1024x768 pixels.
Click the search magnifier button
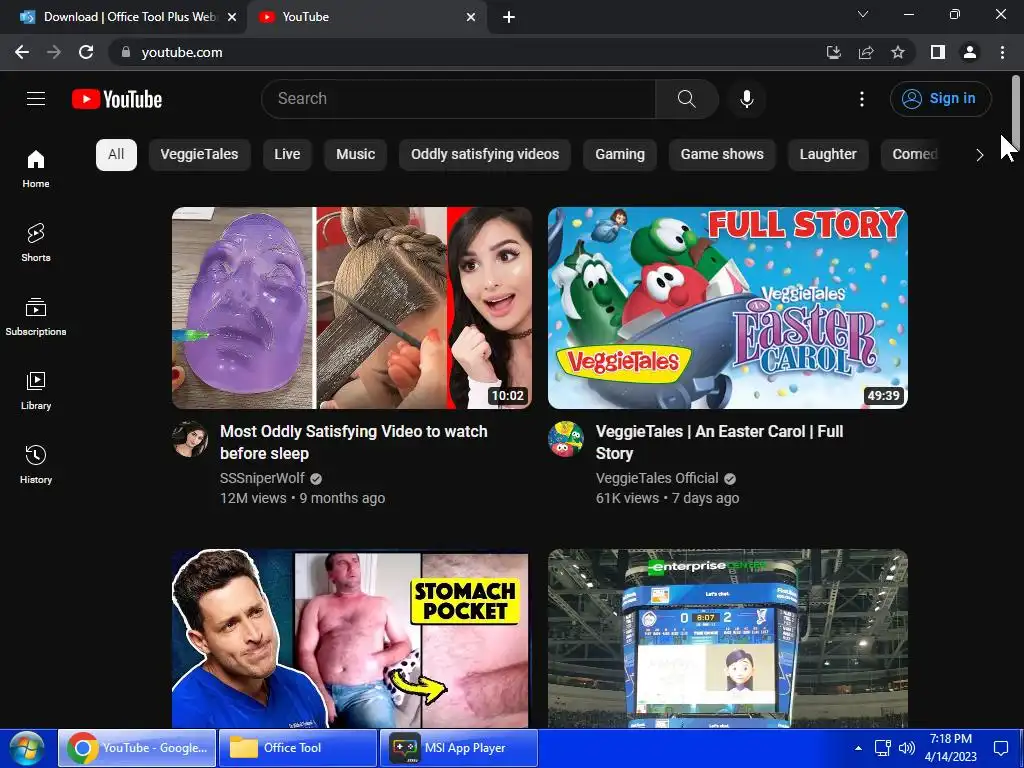(x=686, y=99)
